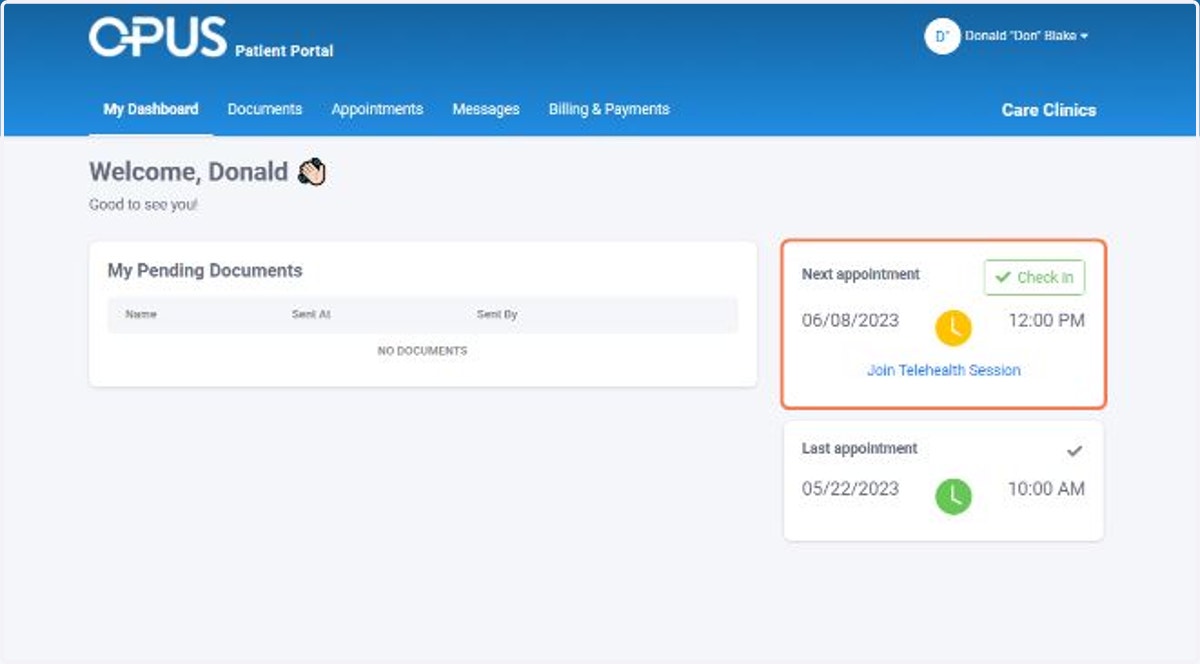Viewport: 1200px width, 664px height.
Task: Open the user avatar circle showing "D"
Action: point(942,36)
